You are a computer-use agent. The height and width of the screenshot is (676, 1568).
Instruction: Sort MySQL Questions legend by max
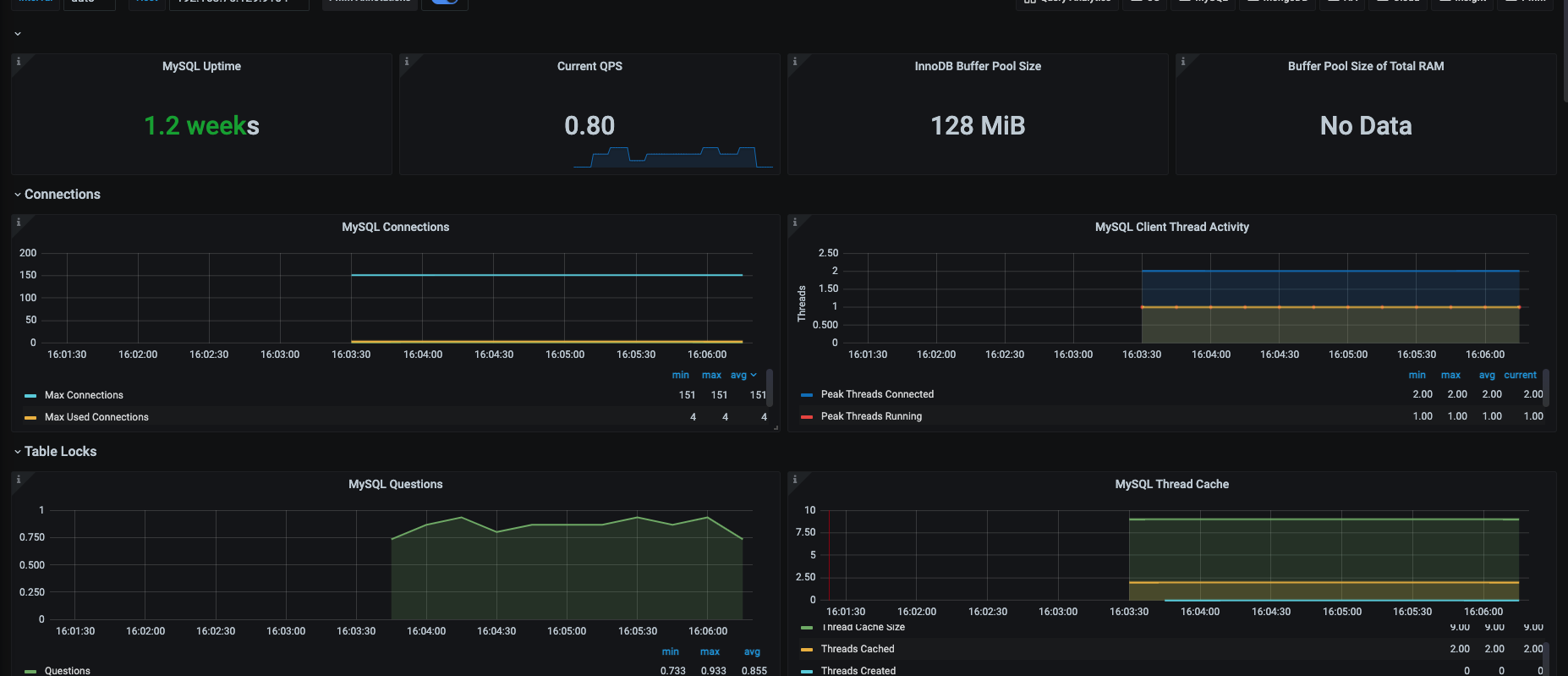tap(710, 651)
